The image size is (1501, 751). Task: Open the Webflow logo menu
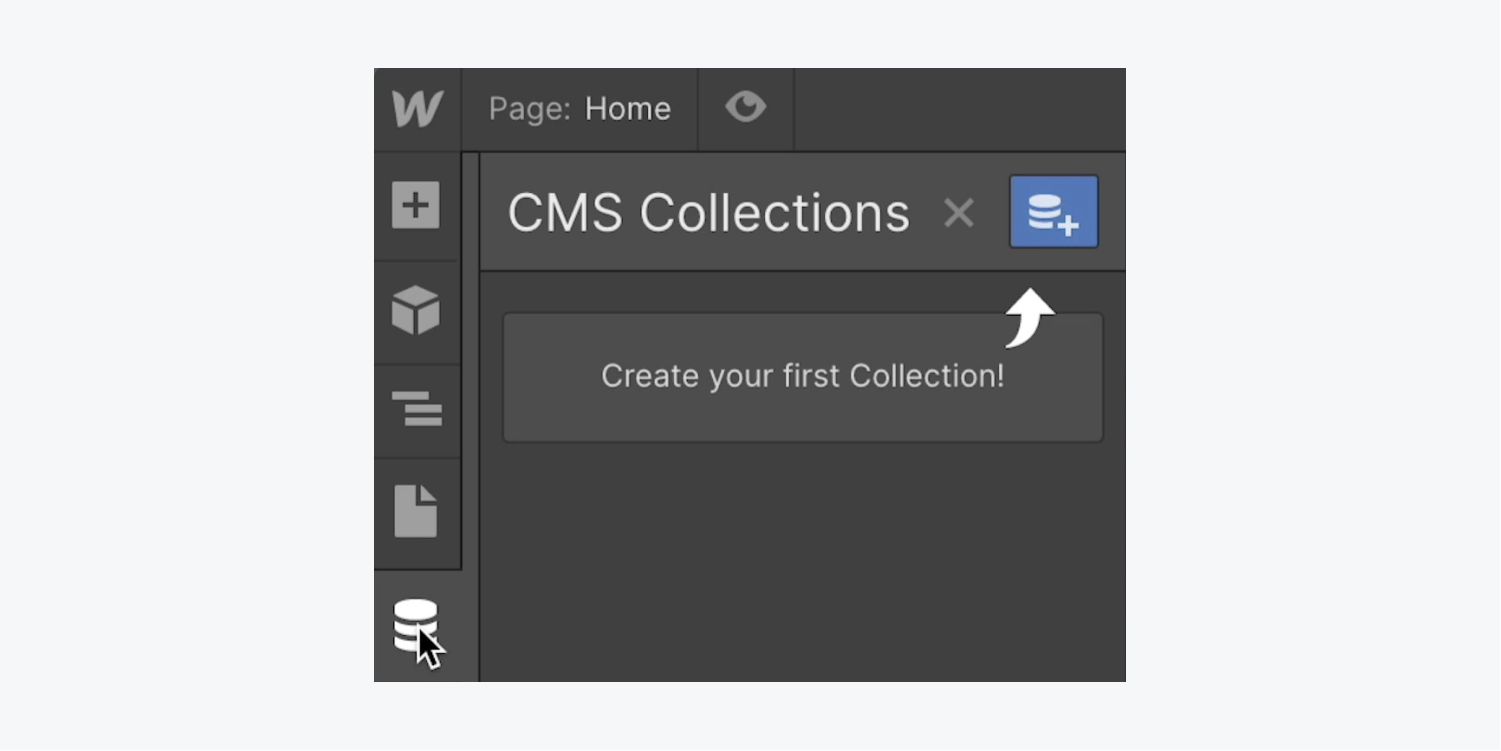click(417, 109)
